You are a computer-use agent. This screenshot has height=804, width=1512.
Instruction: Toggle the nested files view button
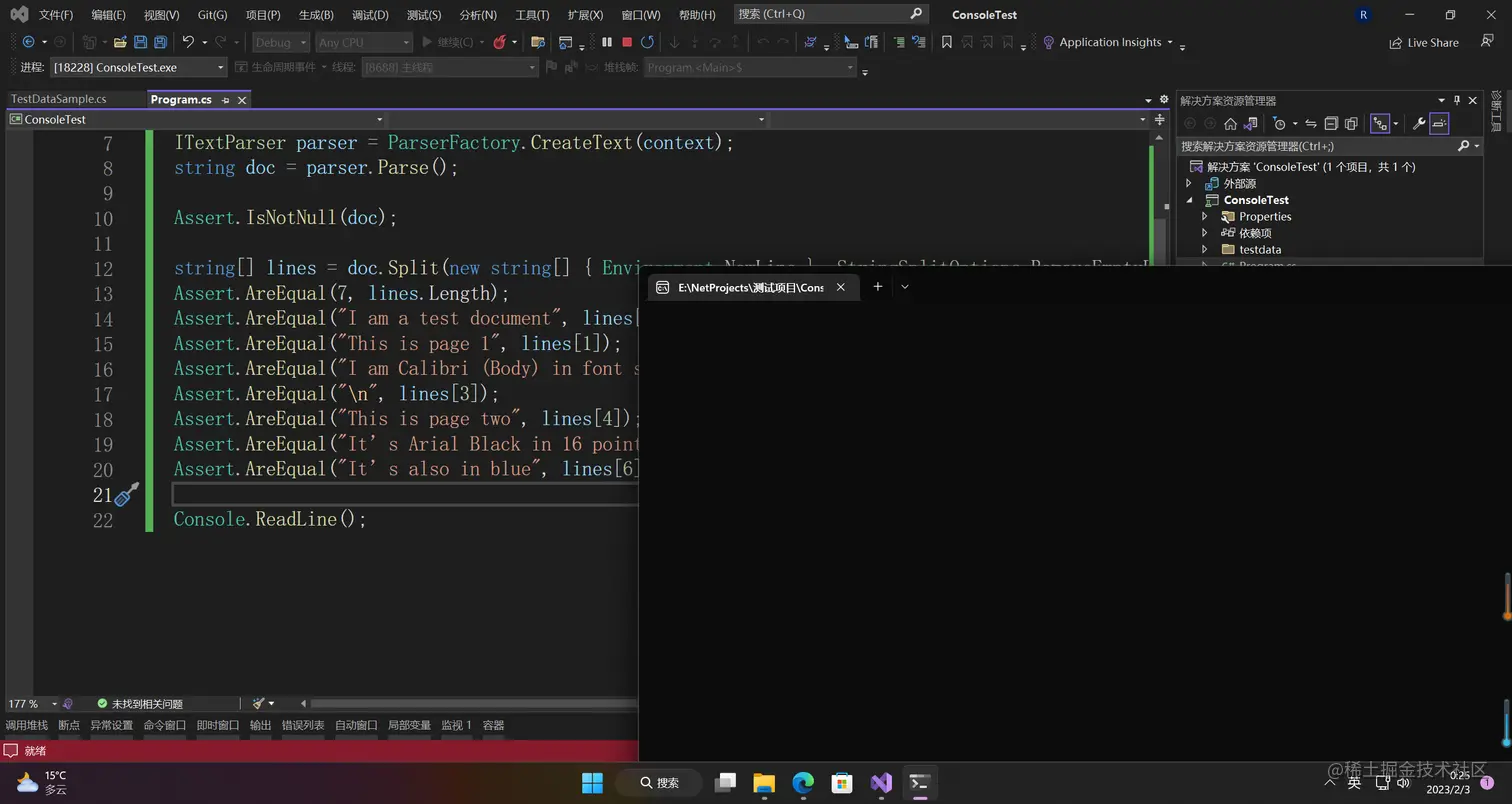(1380, 124)
